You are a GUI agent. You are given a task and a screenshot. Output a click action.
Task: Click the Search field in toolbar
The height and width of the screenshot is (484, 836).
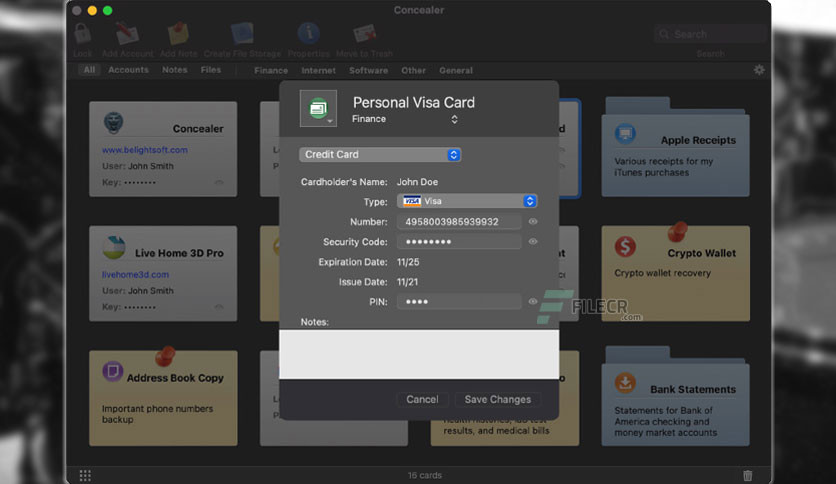click(710, 34)
